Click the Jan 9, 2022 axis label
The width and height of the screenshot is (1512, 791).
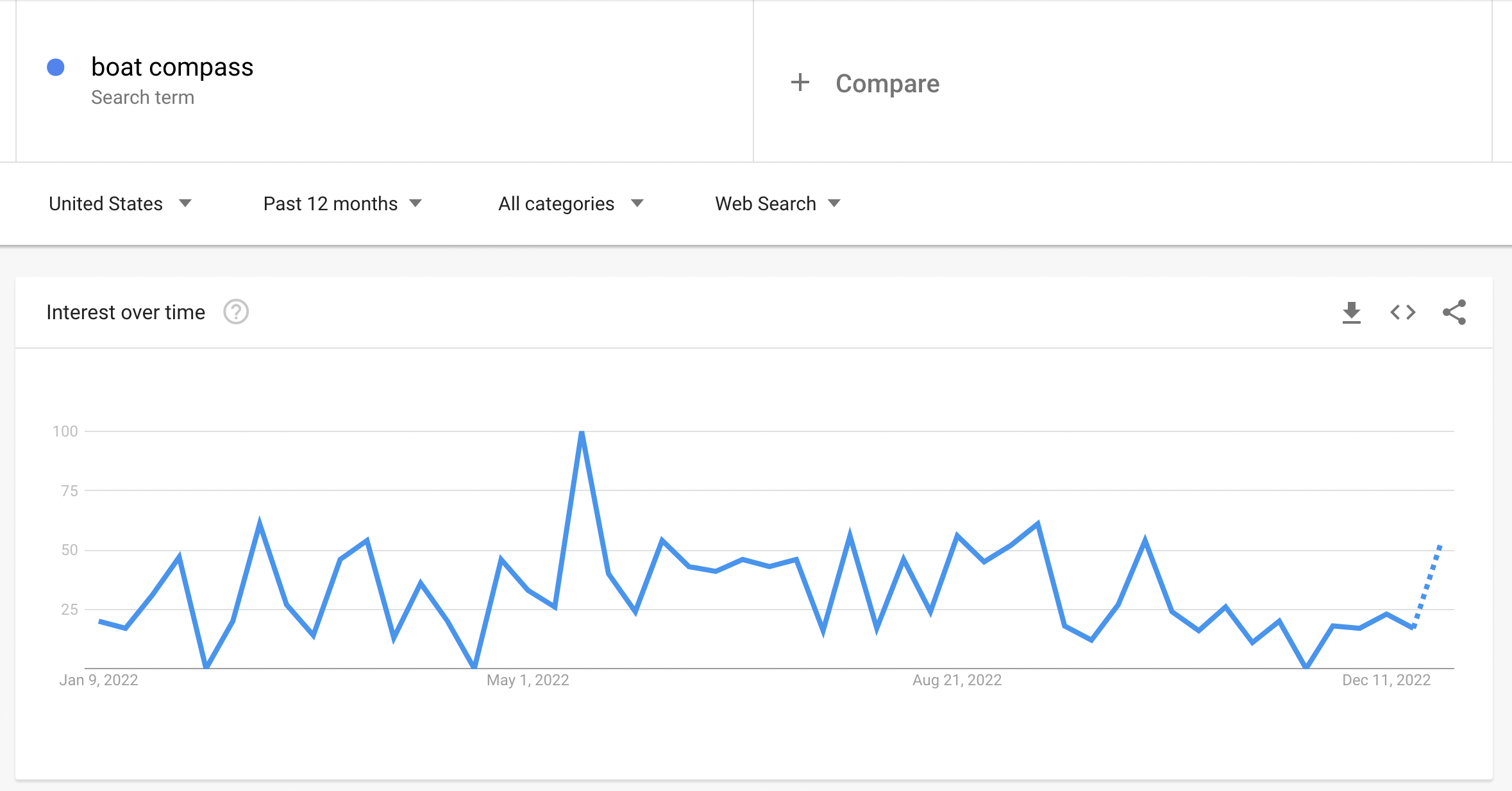click(99, 680)
